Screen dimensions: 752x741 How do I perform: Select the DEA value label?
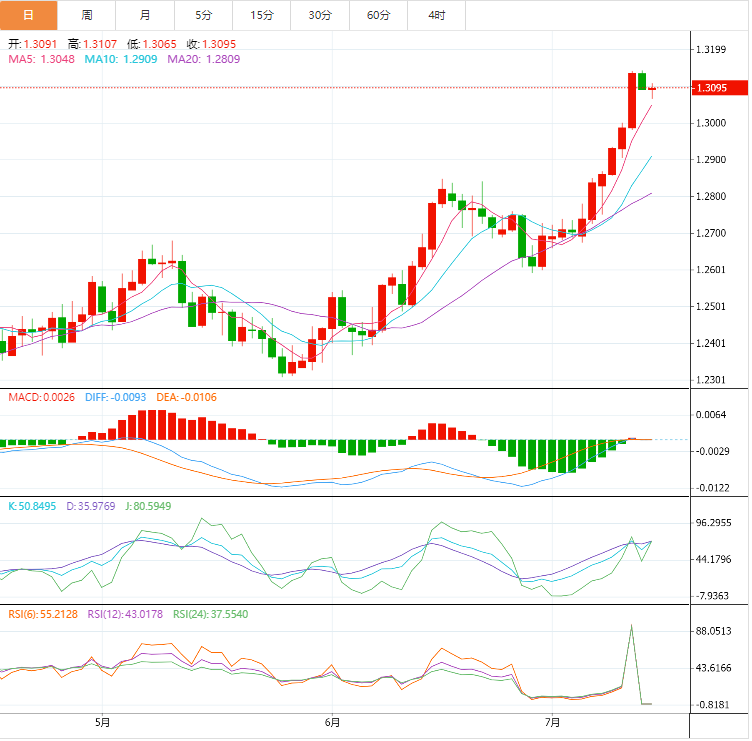186,398
